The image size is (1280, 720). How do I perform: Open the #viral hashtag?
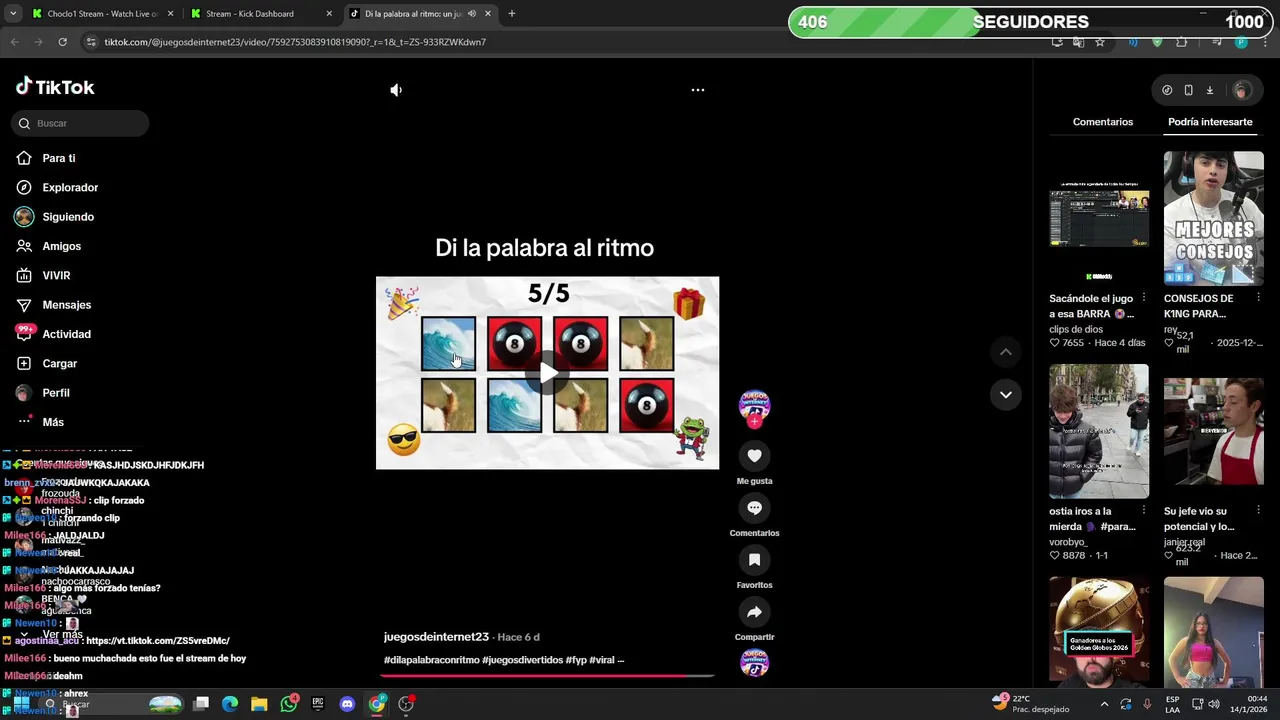[601, 660]
